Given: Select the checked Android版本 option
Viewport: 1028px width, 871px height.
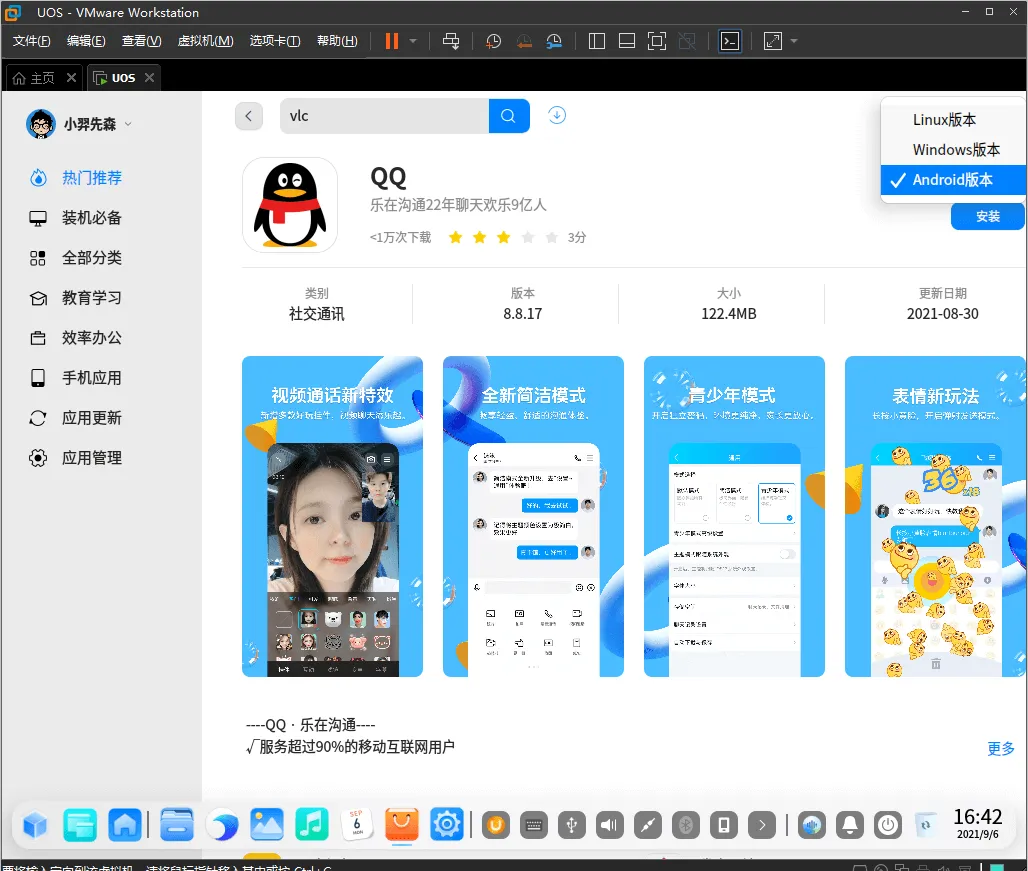Looking at the screenshot, I should pyautogui.click(x=953, y=180).
